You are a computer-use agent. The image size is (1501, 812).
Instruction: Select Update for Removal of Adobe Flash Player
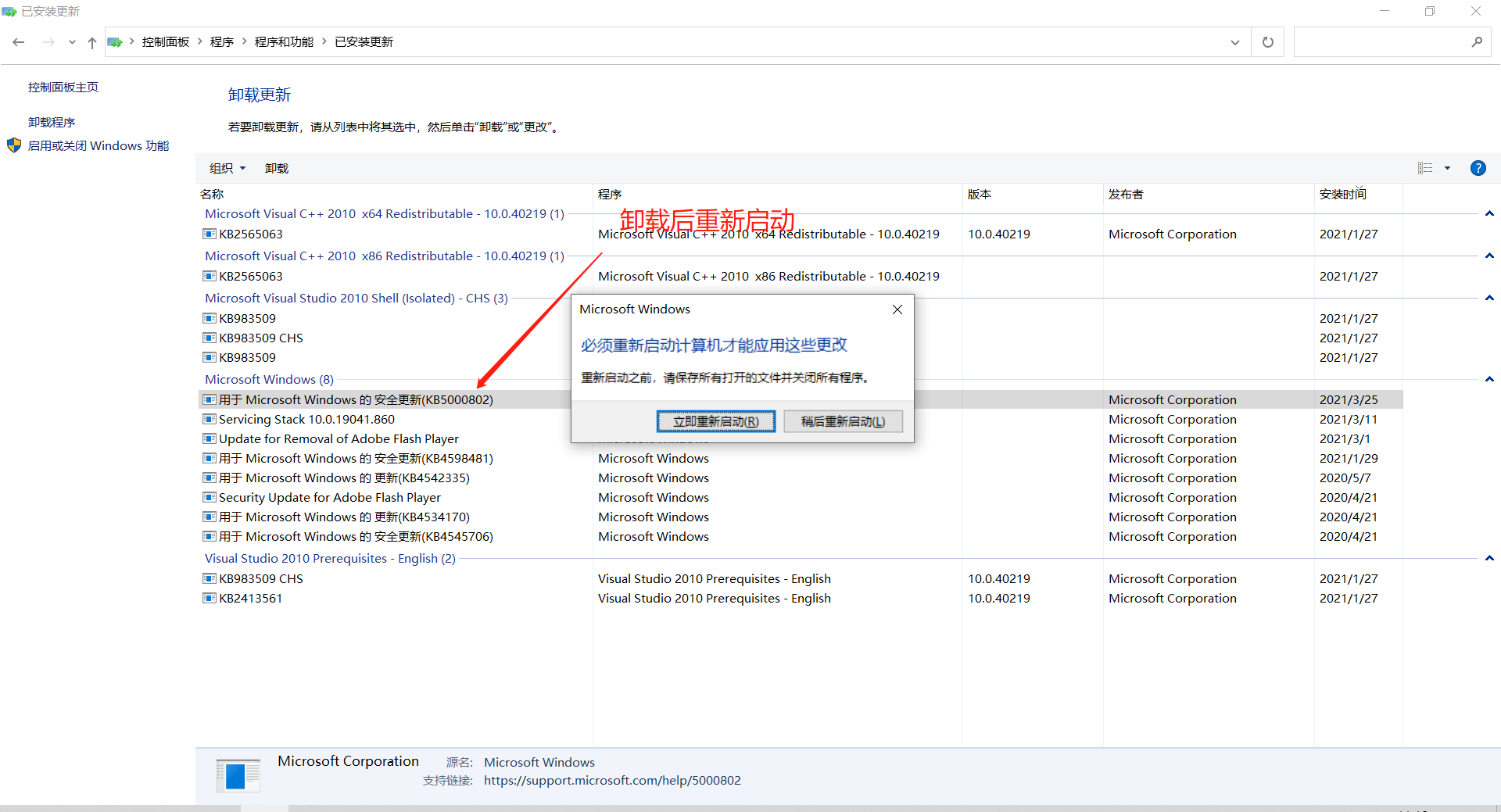(x=339, y=439)
